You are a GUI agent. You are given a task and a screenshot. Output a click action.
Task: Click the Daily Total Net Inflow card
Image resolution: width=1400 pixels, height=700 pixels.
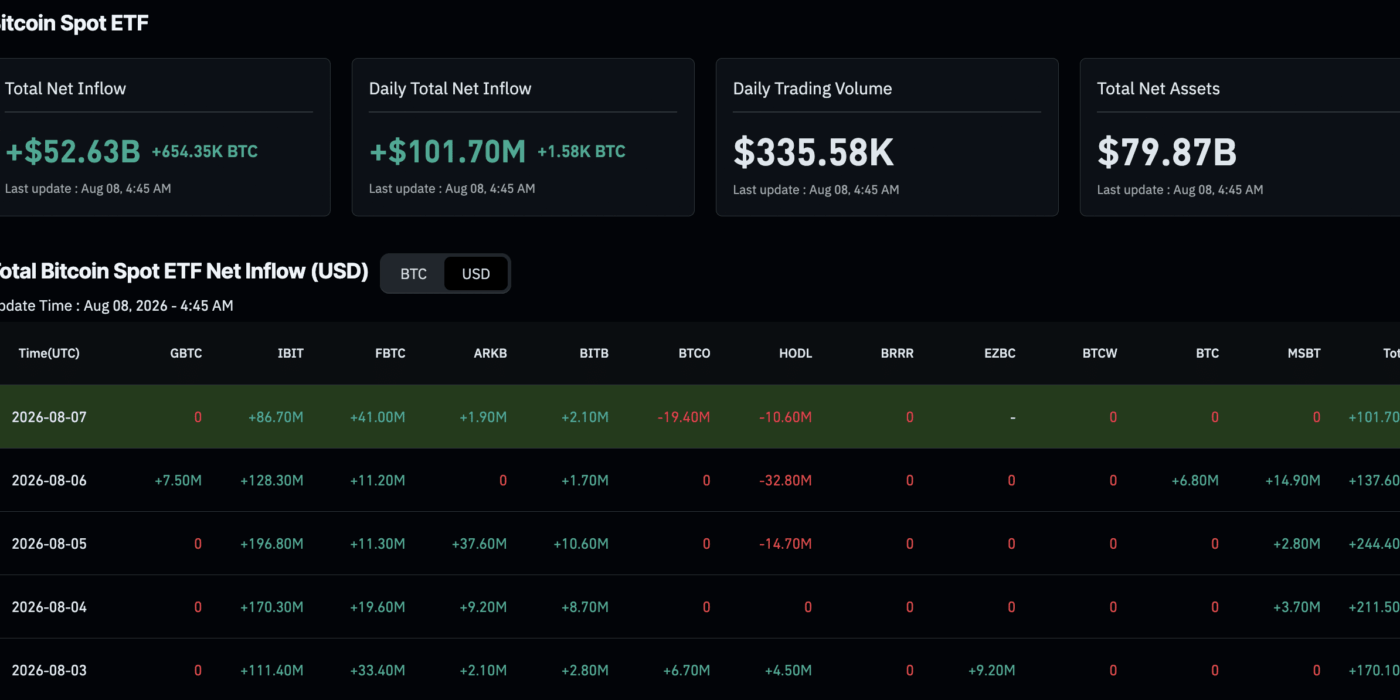click(x=523, y=137)
